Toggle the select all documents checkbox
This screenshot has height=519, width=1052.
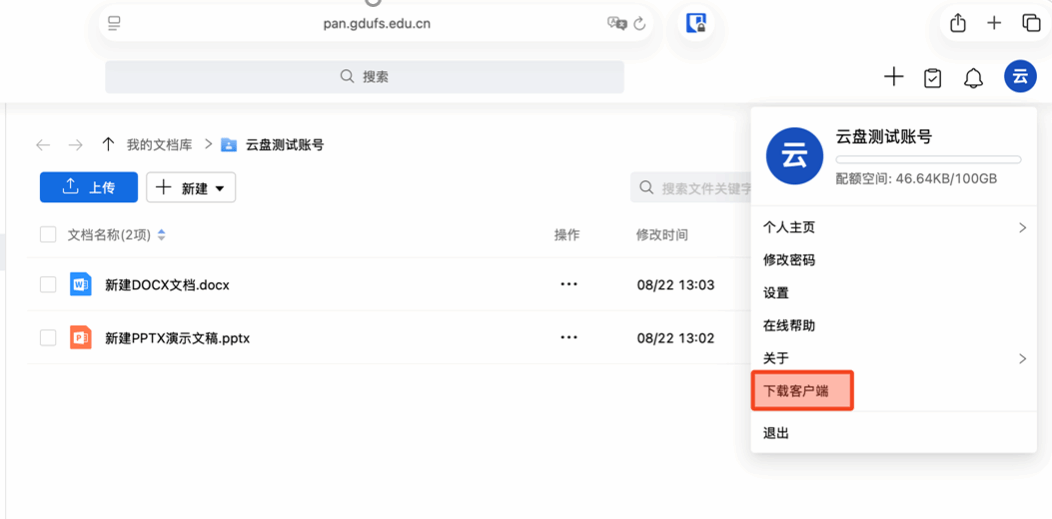pos(48,235)
